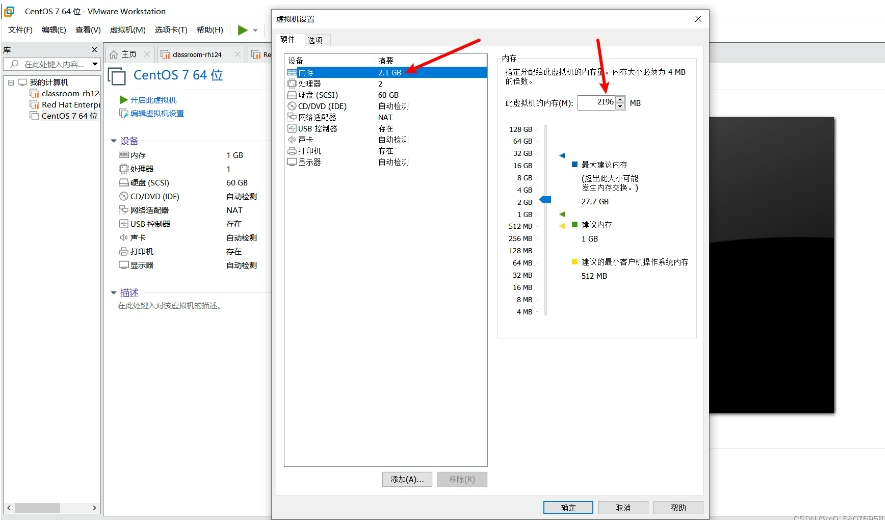Click green recommended memory marker triangle
Screen dimensions: 885x520
562,214
